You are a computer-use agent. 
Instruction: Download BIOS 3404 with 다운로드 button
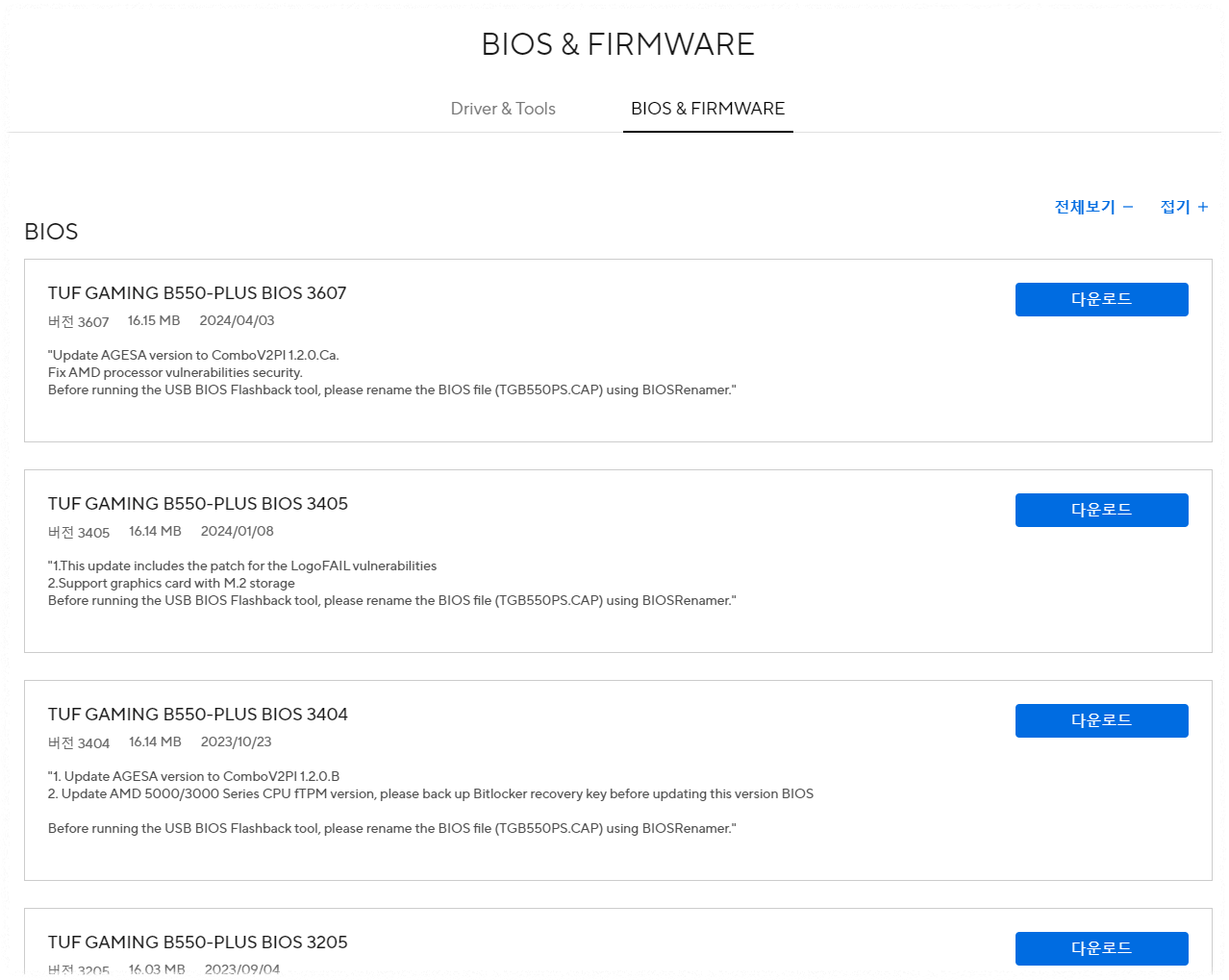[1102, 720]
